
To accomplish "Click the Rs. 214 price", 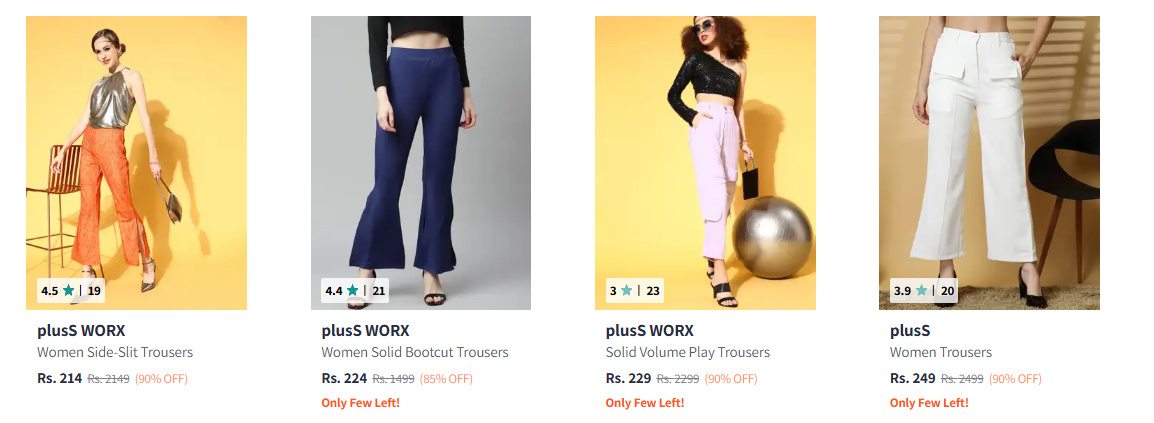I will coord(60,379).
